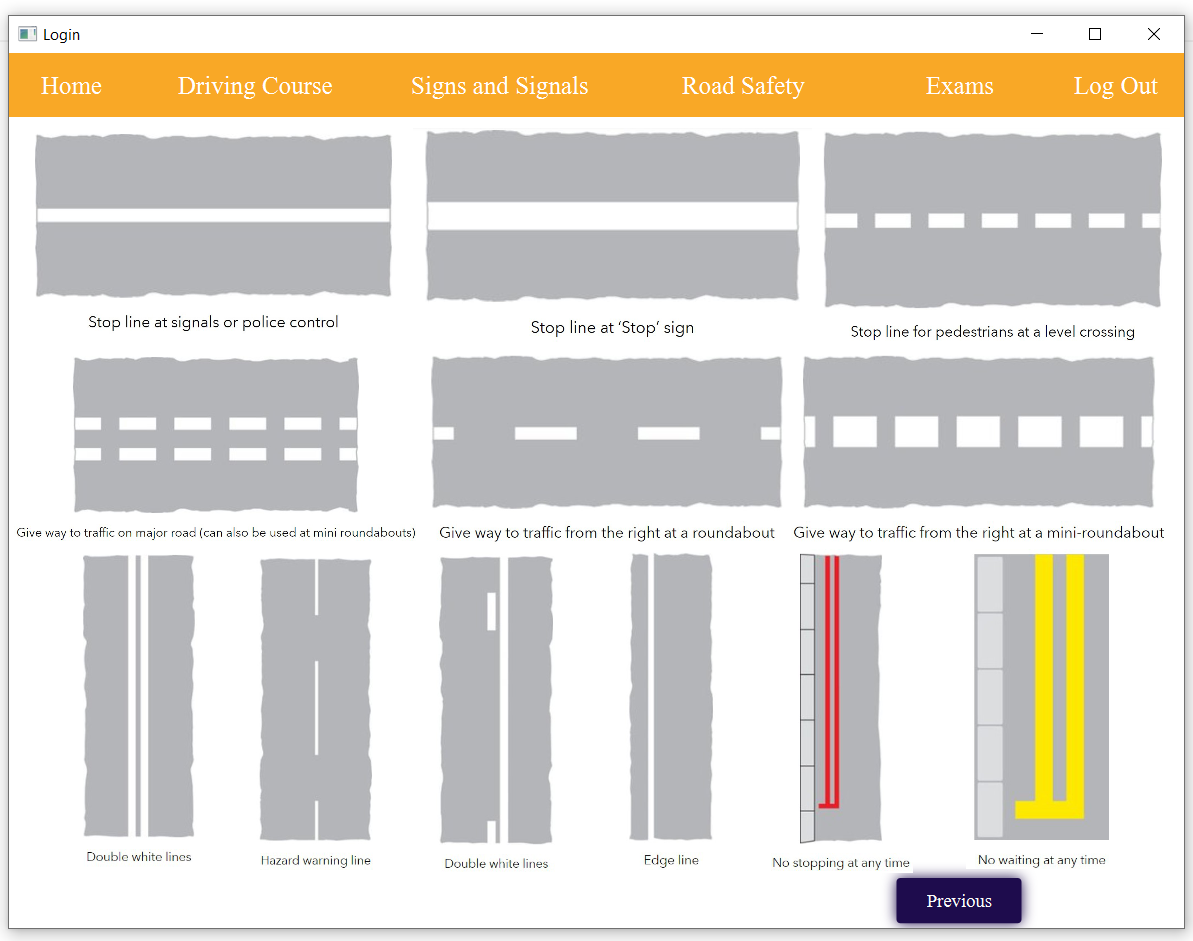Log Out of the application
1193x941 pixels.
point(1115,86)
